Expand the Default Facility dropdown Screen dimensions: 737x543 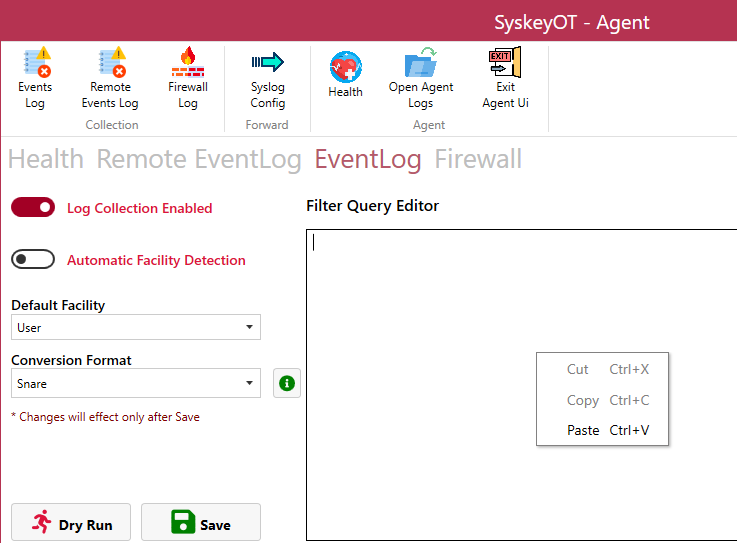(x=136, y=327)
